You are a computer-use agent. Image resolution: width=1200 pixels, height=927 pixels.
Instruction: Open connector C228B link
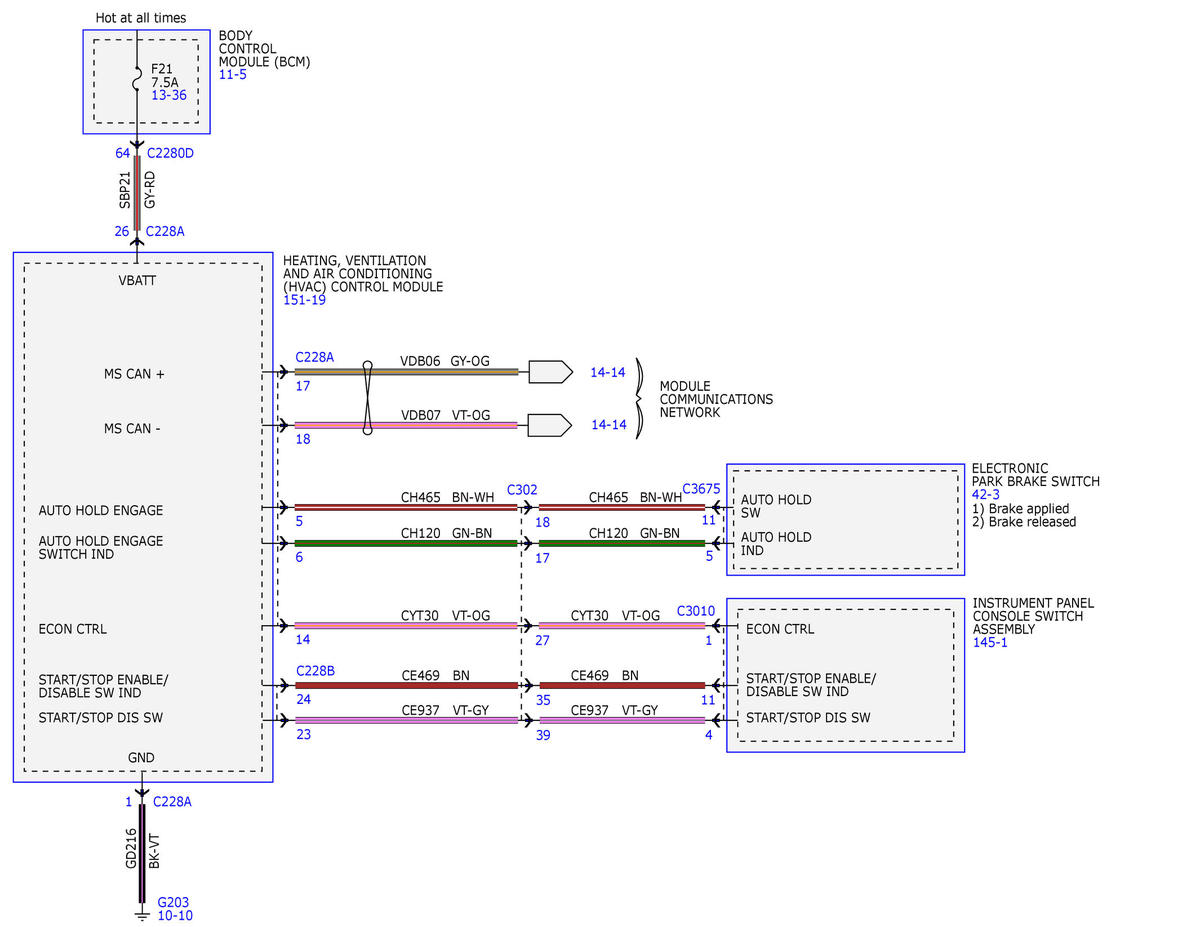(x=315, y=670)
